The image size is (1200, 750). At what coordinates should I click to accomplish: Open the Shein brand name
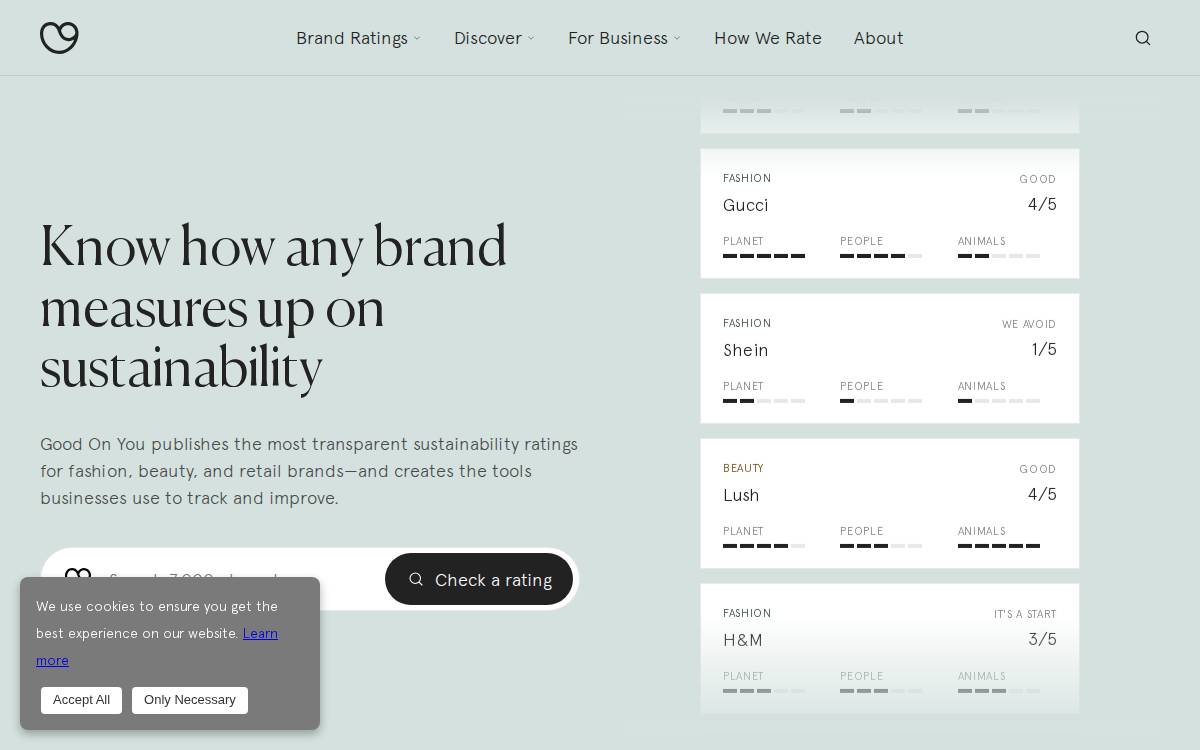746,350
